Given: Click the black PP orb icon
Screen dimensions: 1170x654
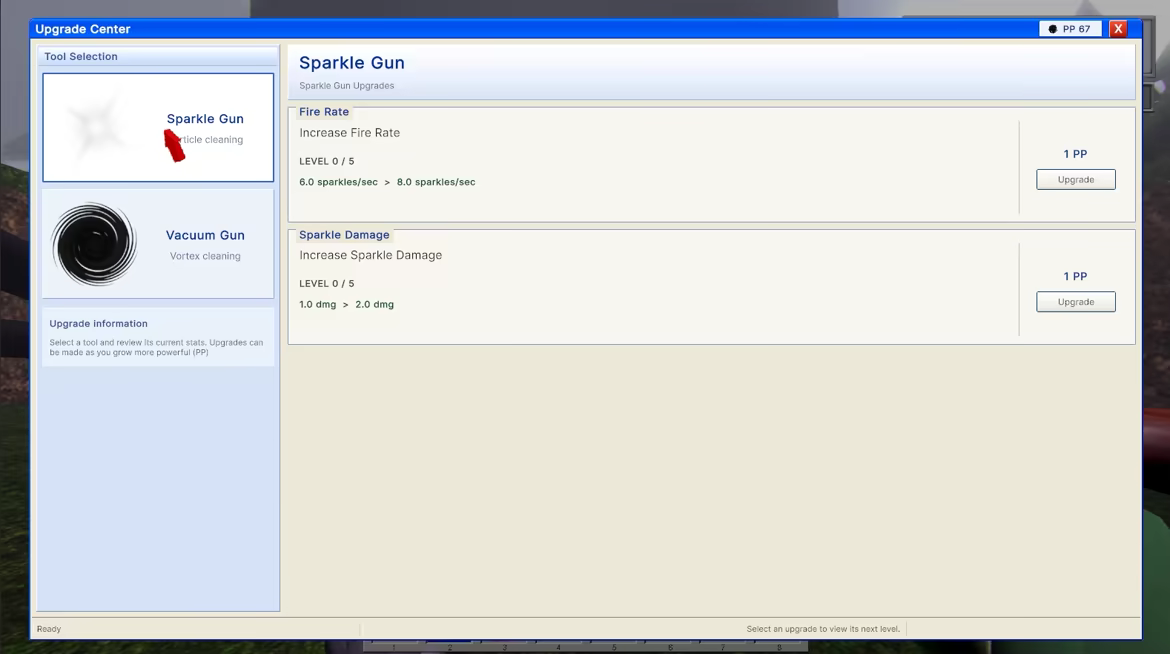Looking at the screenshot, I should click(x=1053, y=29).
